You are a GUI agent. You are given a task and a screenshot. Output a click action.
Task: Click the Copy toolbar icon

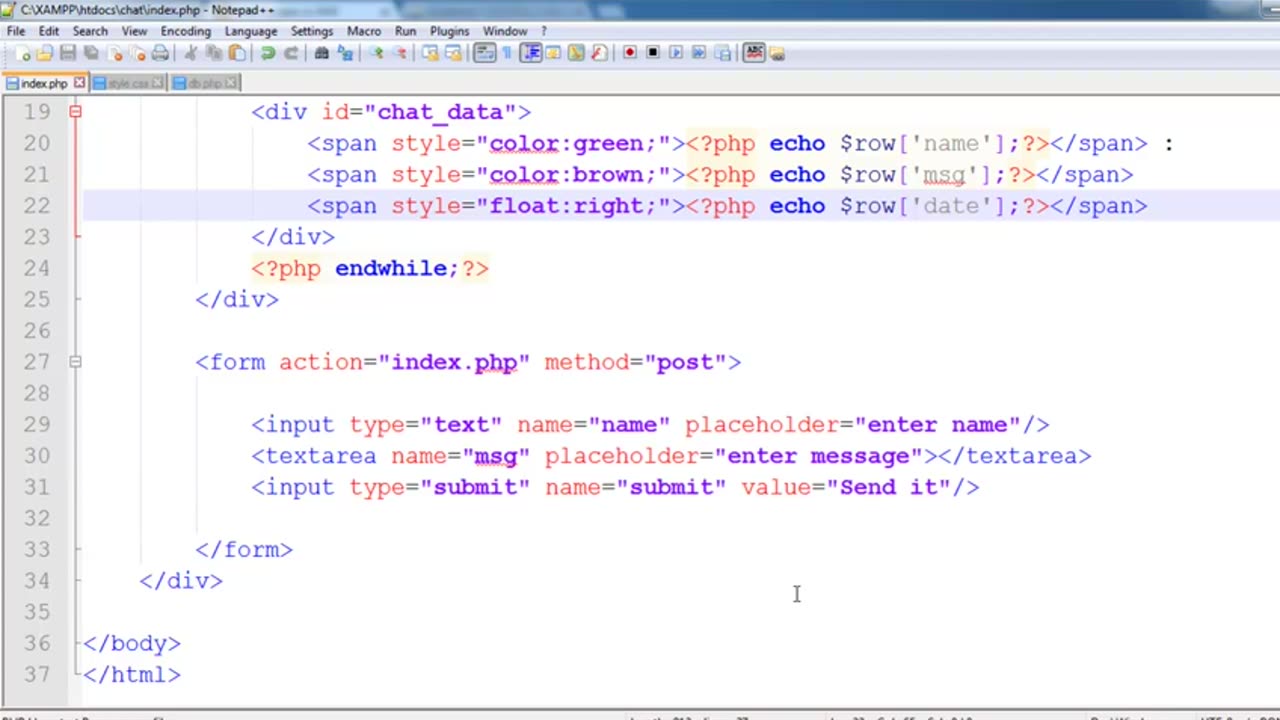[214, 53]
